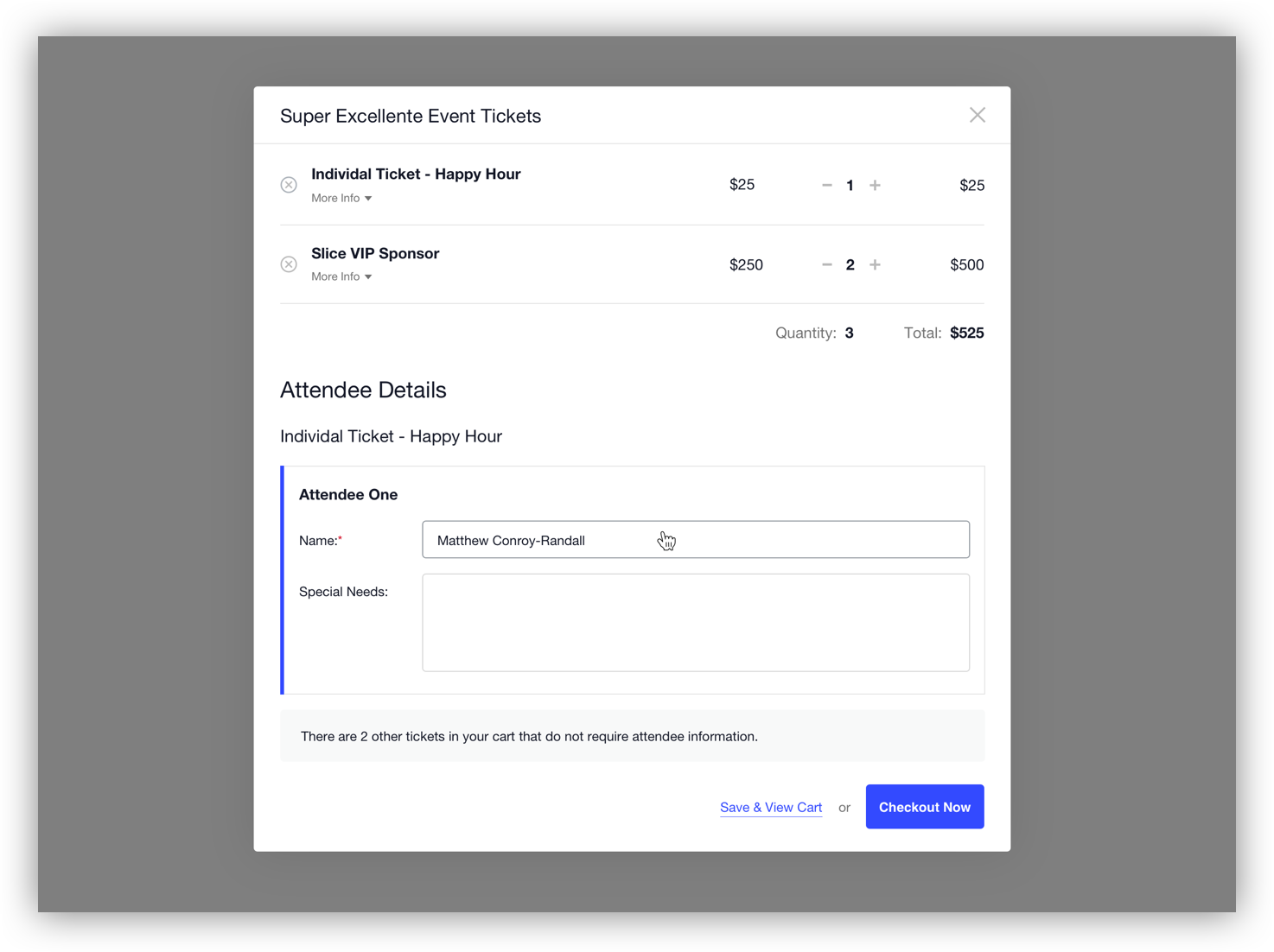Click the notice about 2 other tickets
Image resolution: width=1274 pixels, height=952 pixels.
[529, 737]
